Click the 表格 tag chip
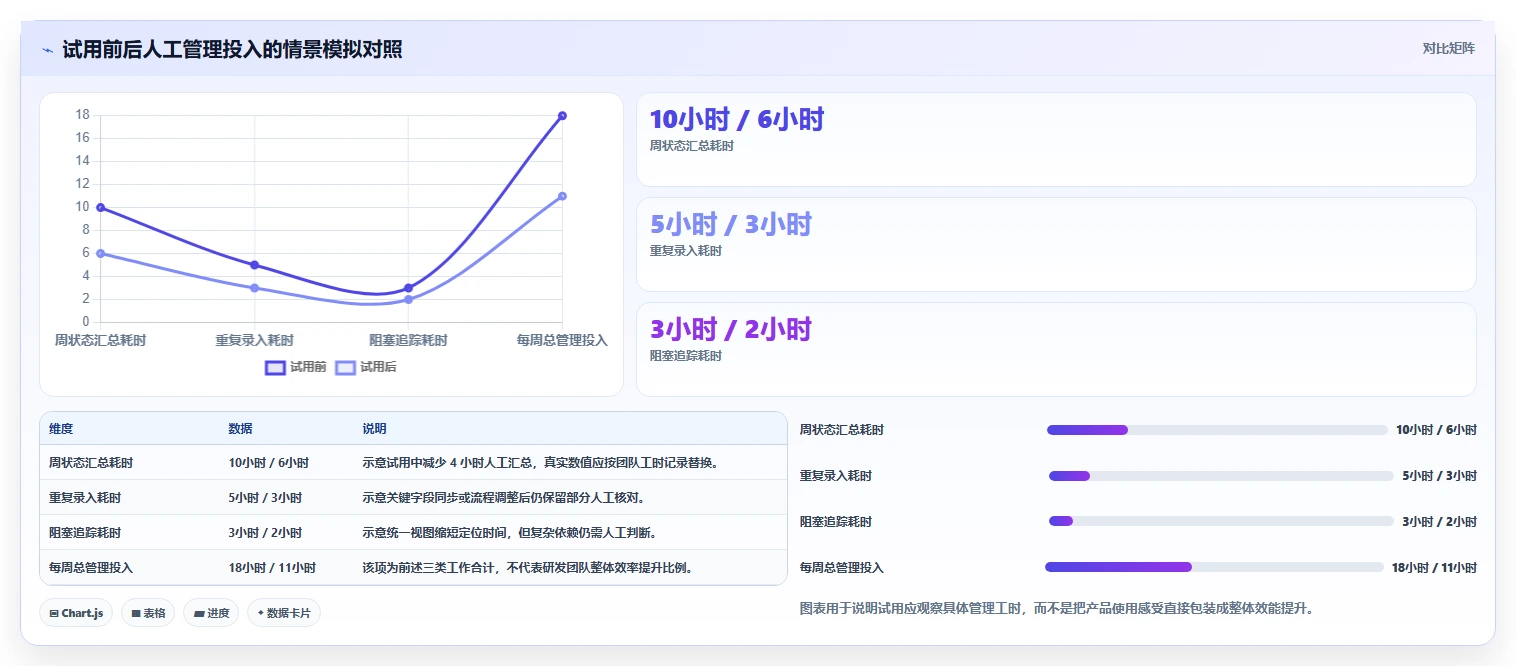The image size is (1516, 666). coord(148,613)
